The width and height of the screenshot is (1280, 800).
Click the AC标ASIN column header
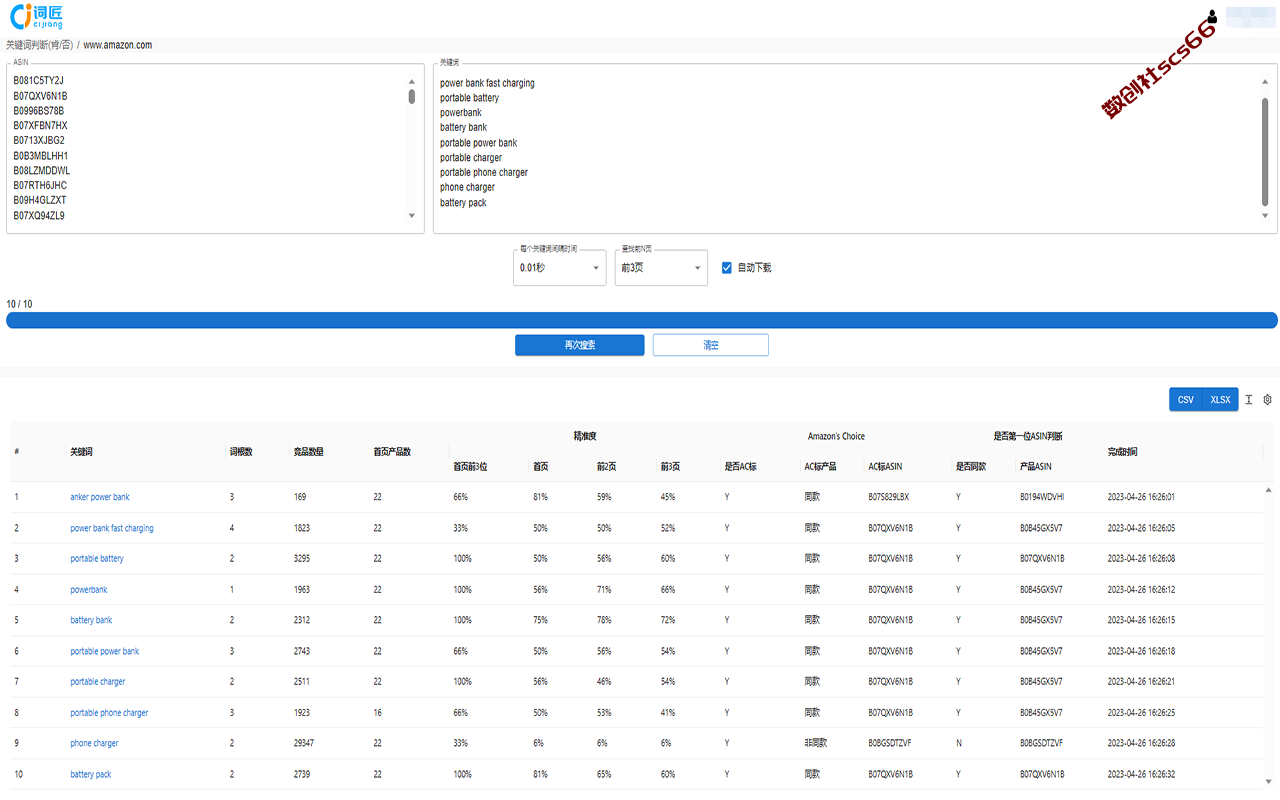[x=885, y=467]
